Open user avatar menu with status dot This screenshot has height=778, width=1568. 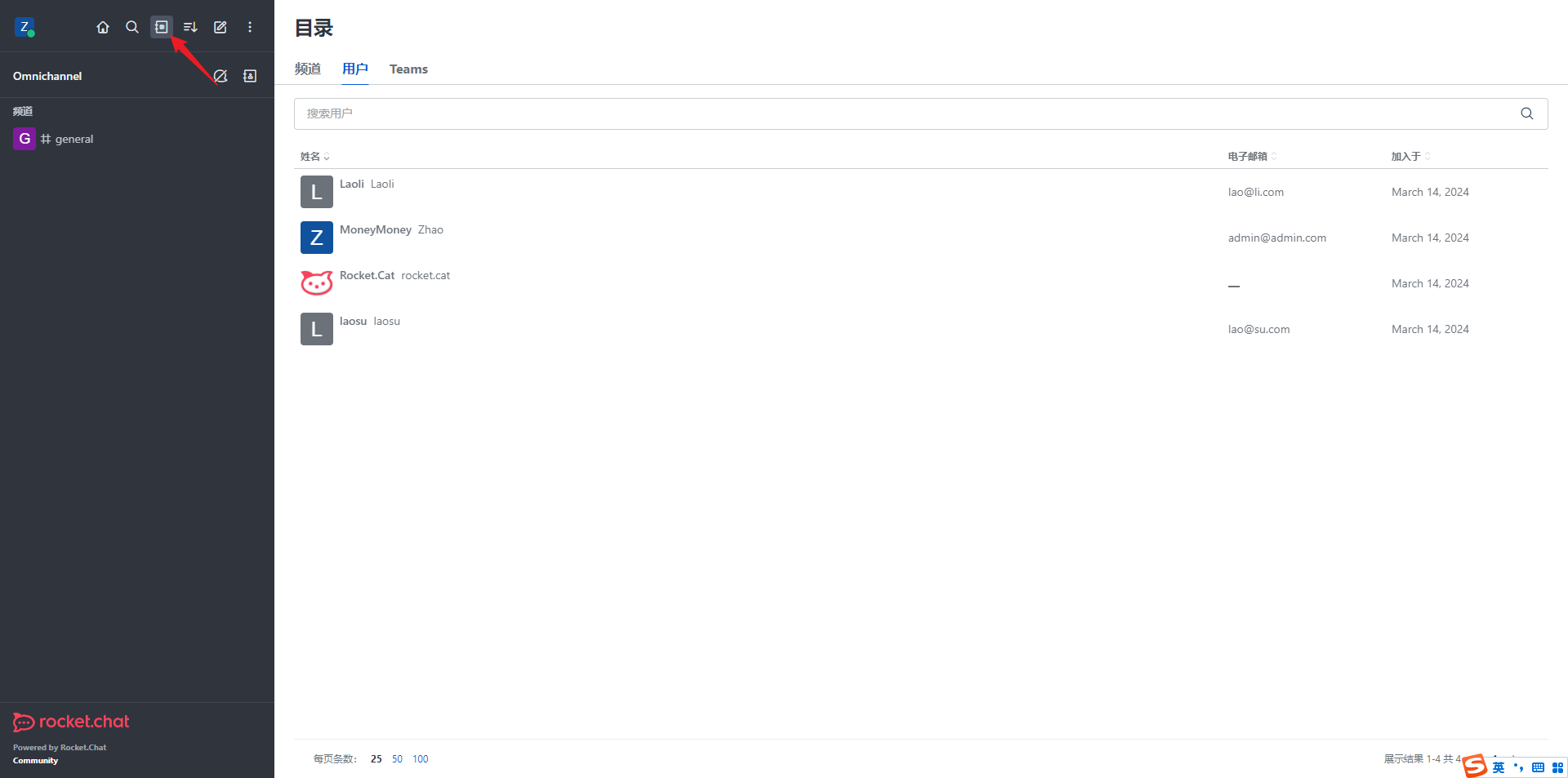tap(24, 27)
